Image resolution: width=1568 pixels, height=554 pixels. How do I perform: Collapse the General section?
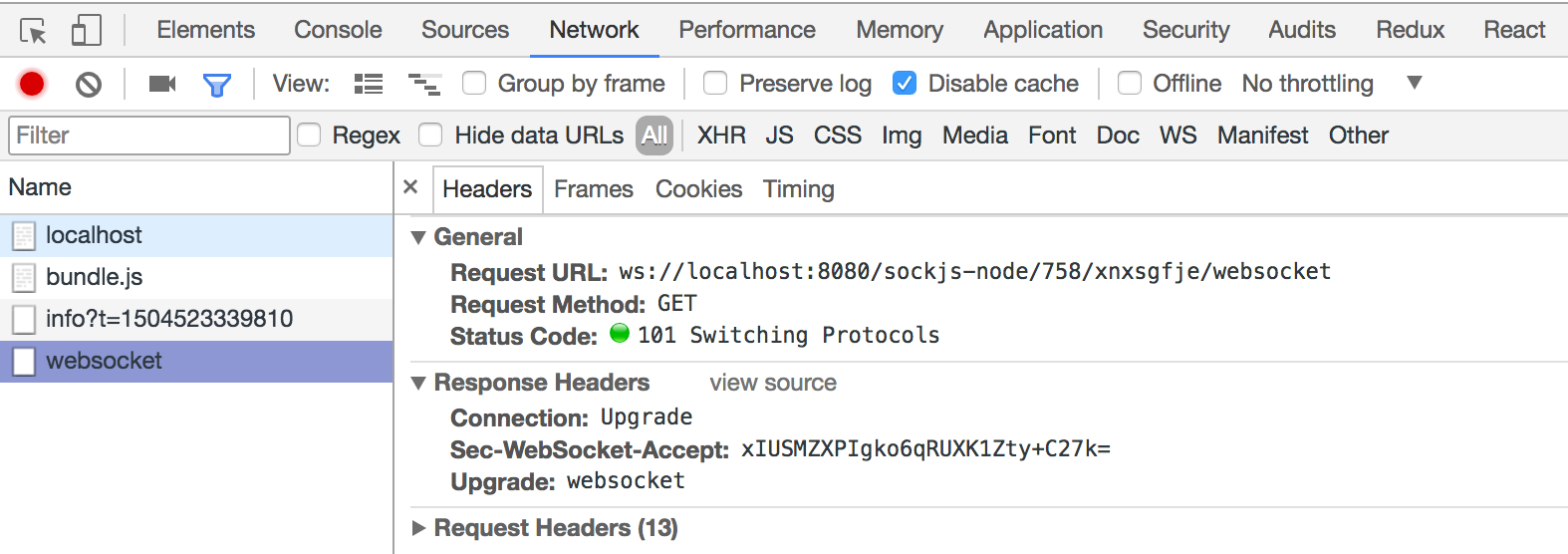click(x=419, y=237)
